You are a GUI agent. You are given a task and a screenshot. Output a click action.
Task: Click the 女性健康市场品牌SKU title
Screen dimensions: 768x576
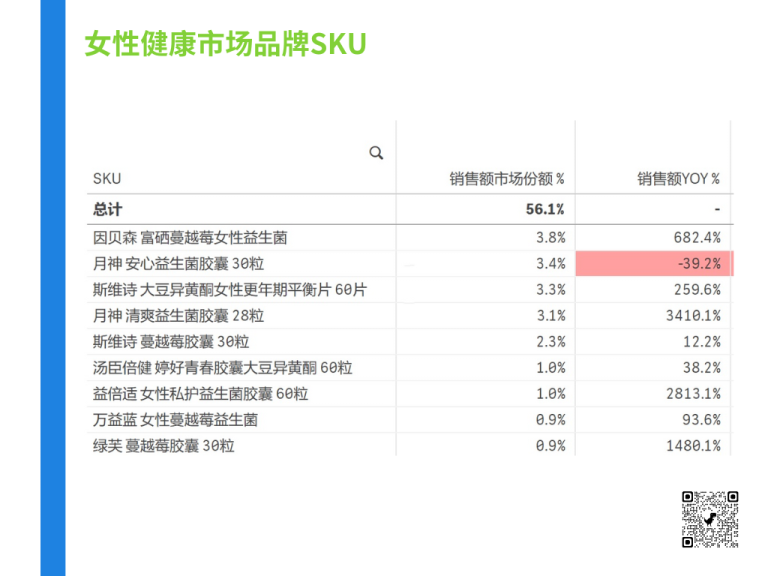pos(225,44)
